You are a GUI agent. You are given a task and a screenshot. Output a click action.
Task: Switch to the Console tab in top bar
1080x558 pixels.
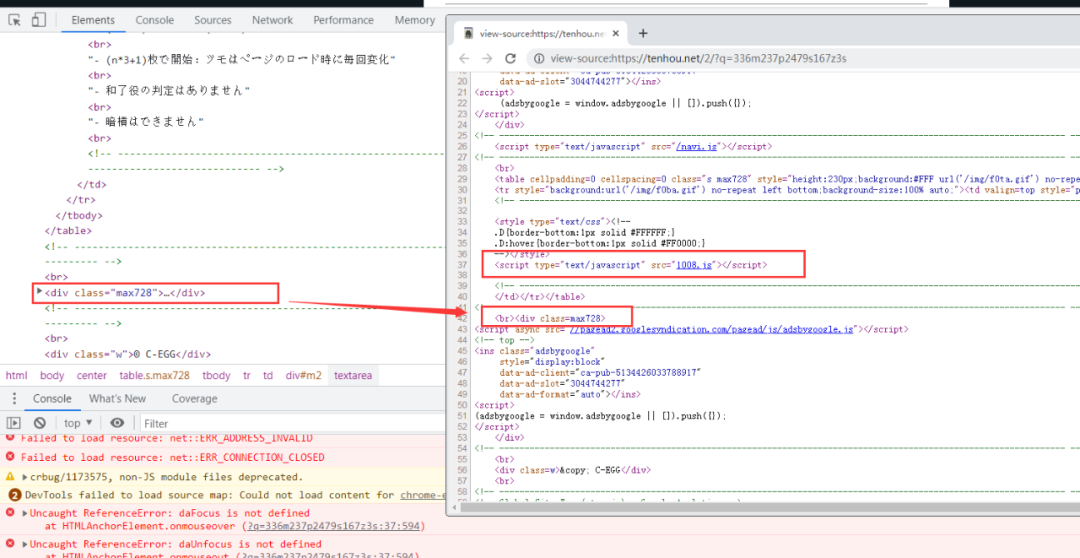pyautogui.click(x=154, y=20)
